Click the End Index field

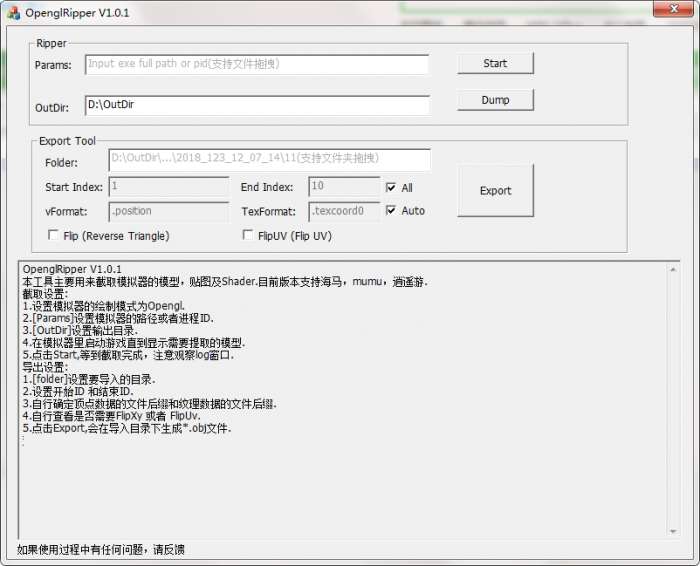344,187
